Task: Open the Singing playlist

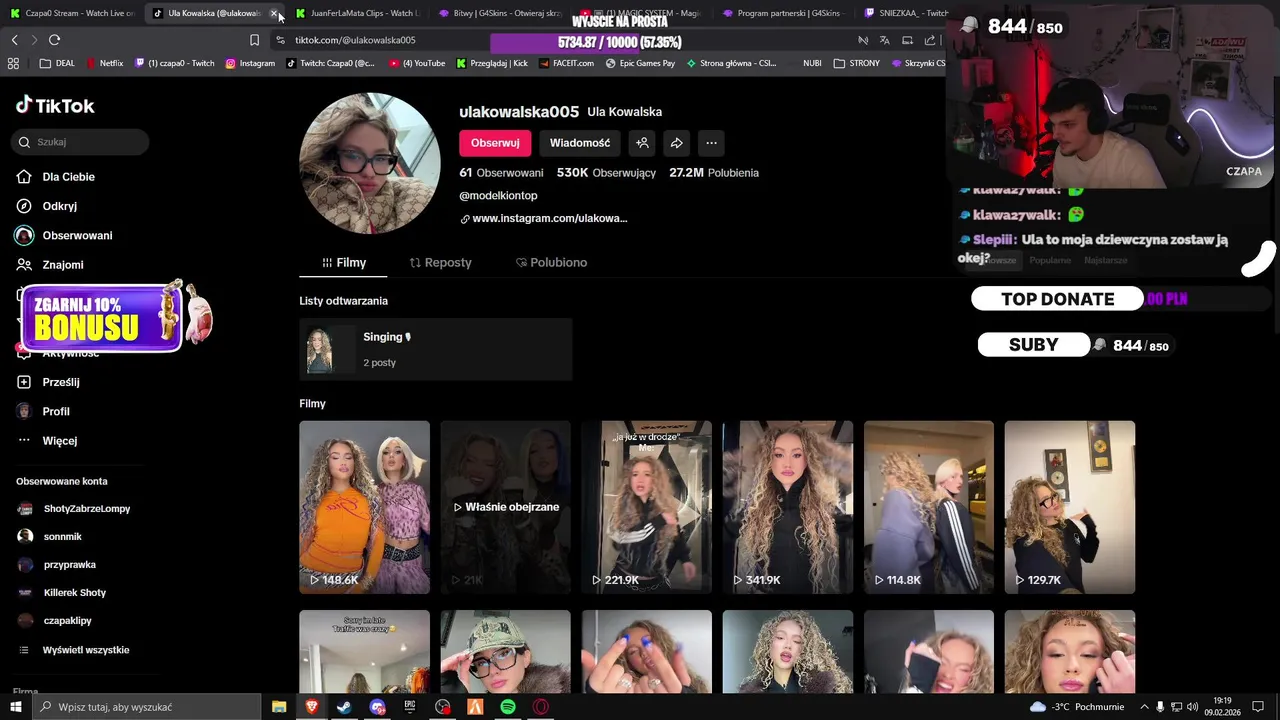Action: point(435,350)
